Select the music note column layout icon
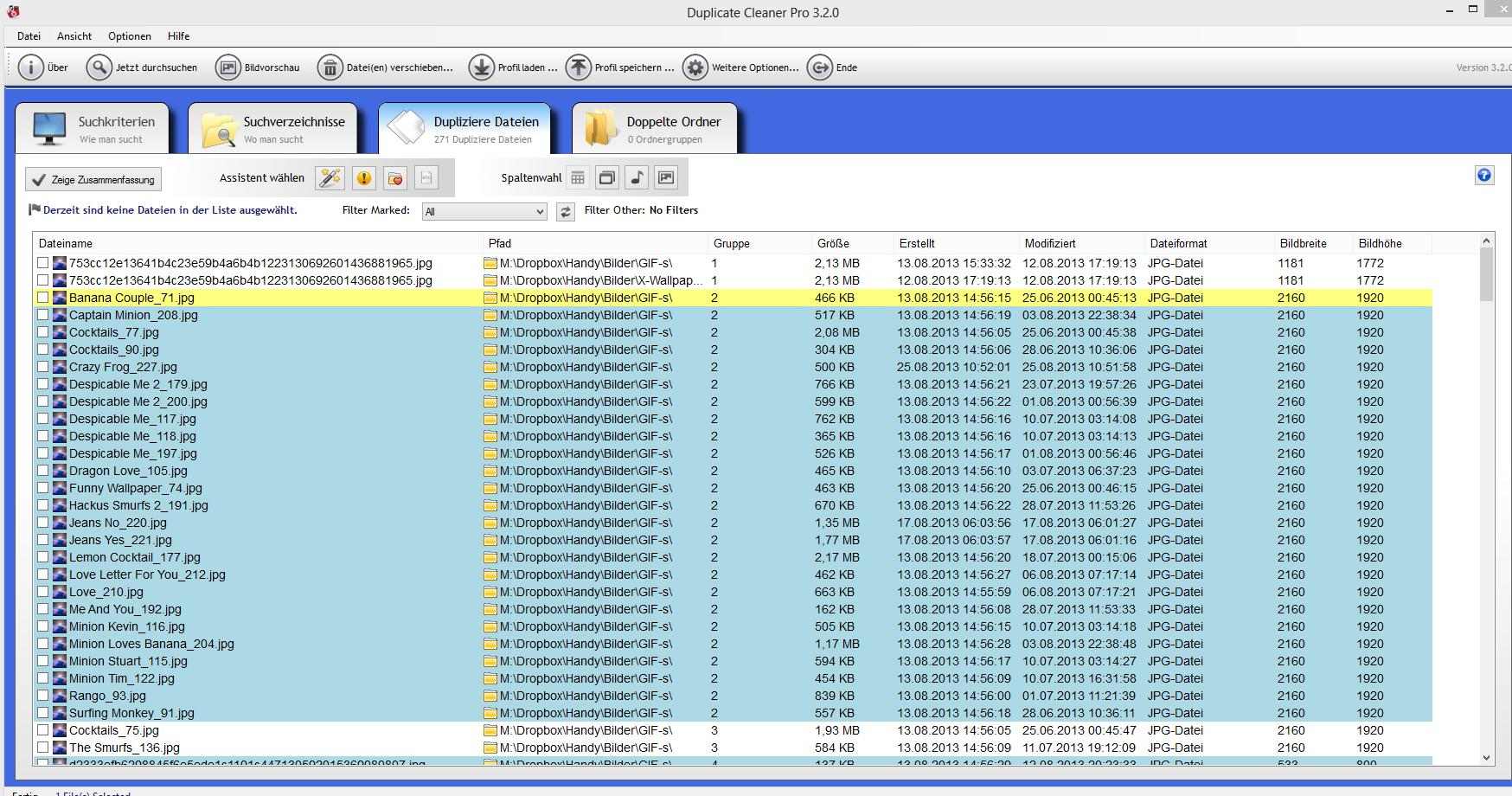Screen dimensions: 1512x796 coord(637,178)
